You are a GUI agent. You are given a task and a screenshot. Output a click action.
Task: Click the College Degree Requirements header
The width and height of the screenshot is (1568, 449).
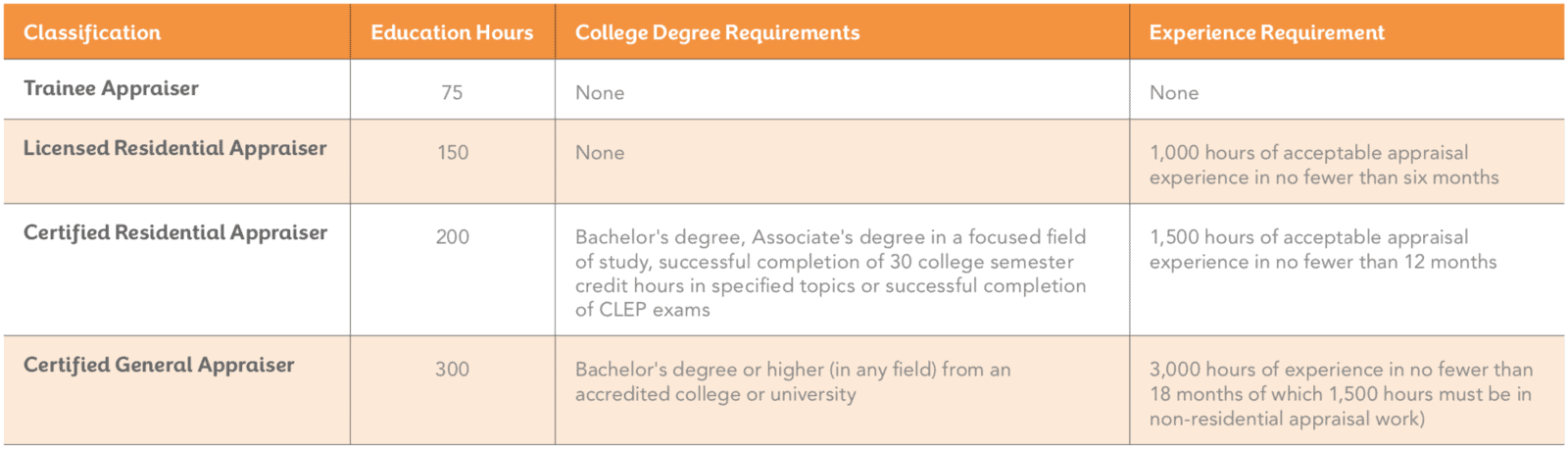[x=717, y=32]
